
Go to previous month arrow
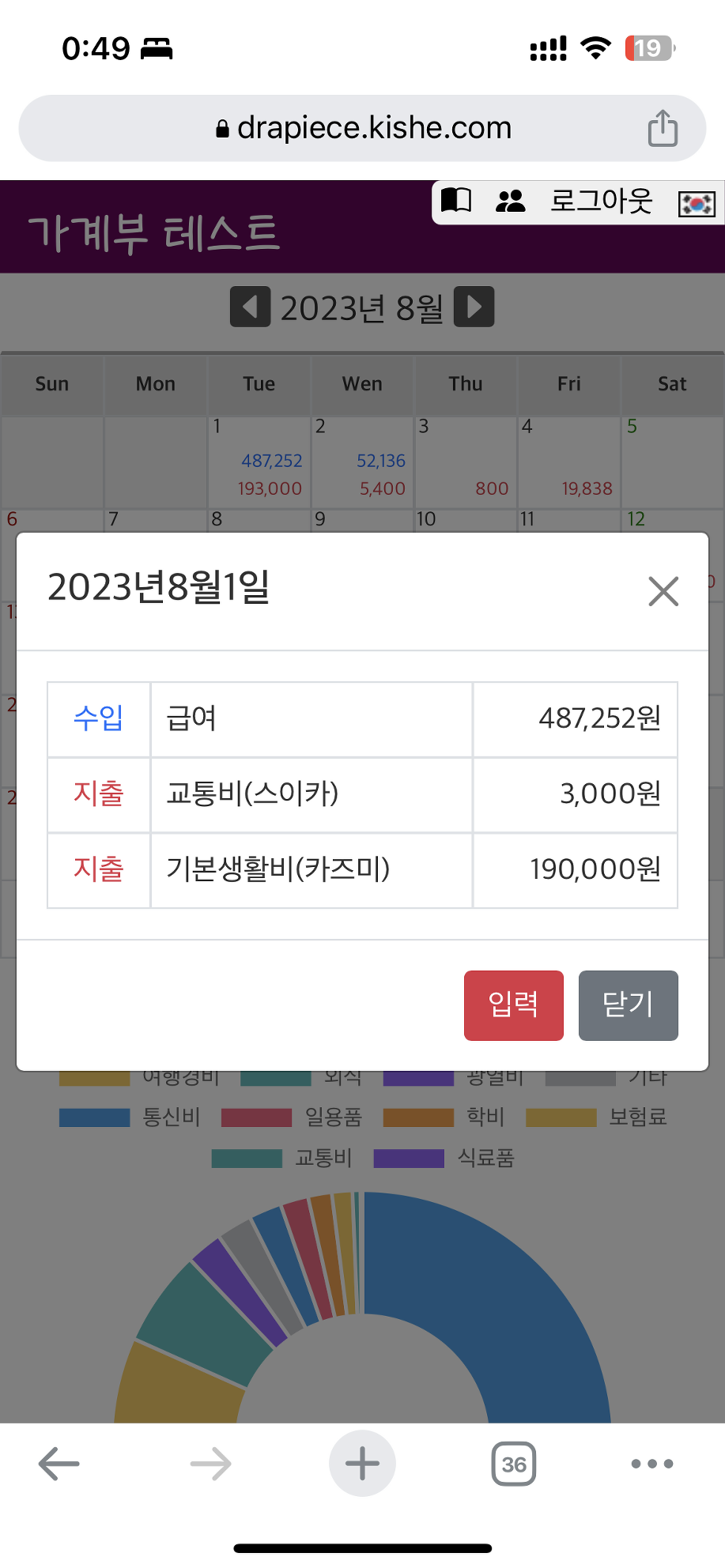250,307
